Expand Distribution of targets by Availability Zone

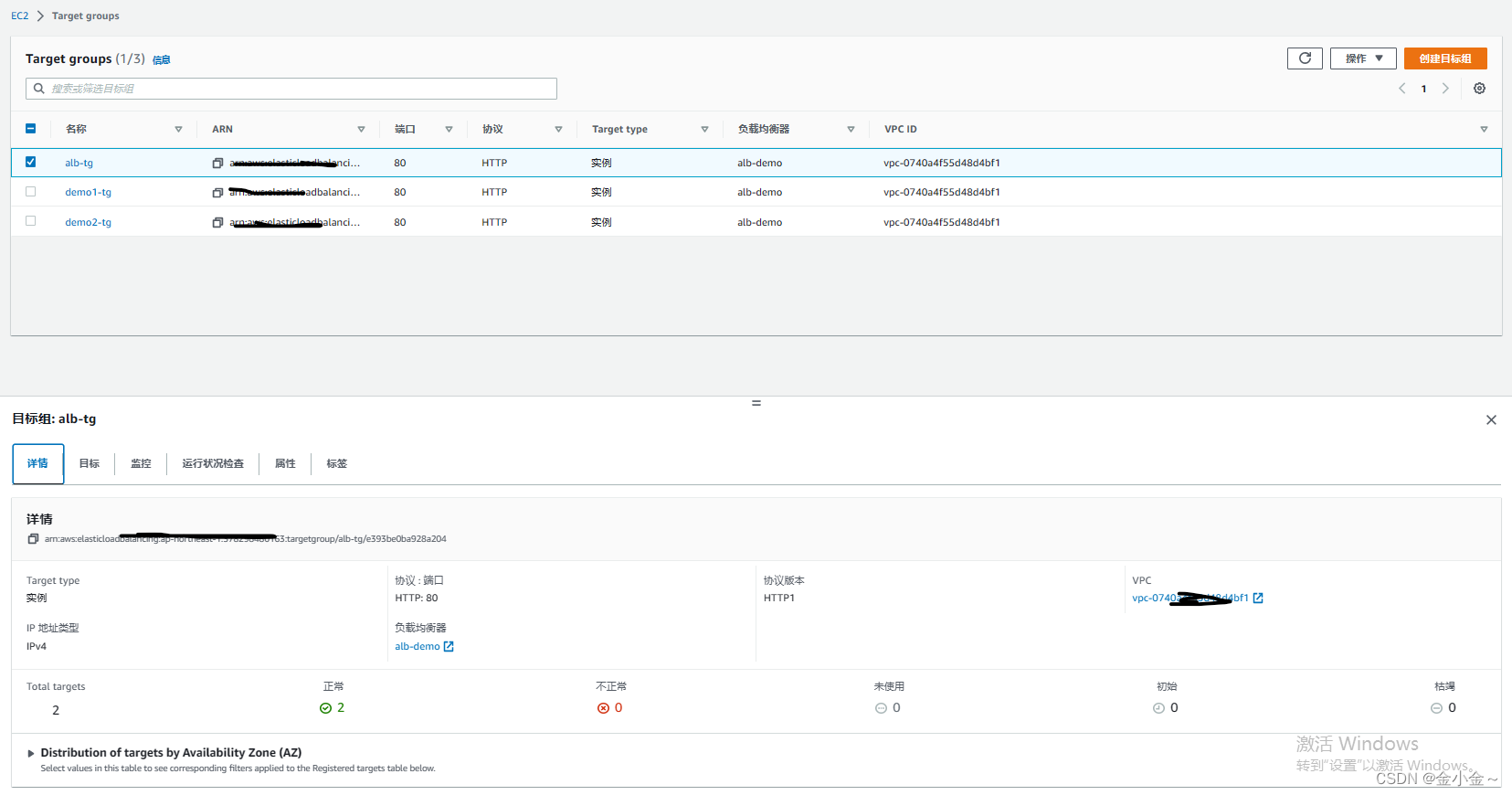click(x=31, y=754)
